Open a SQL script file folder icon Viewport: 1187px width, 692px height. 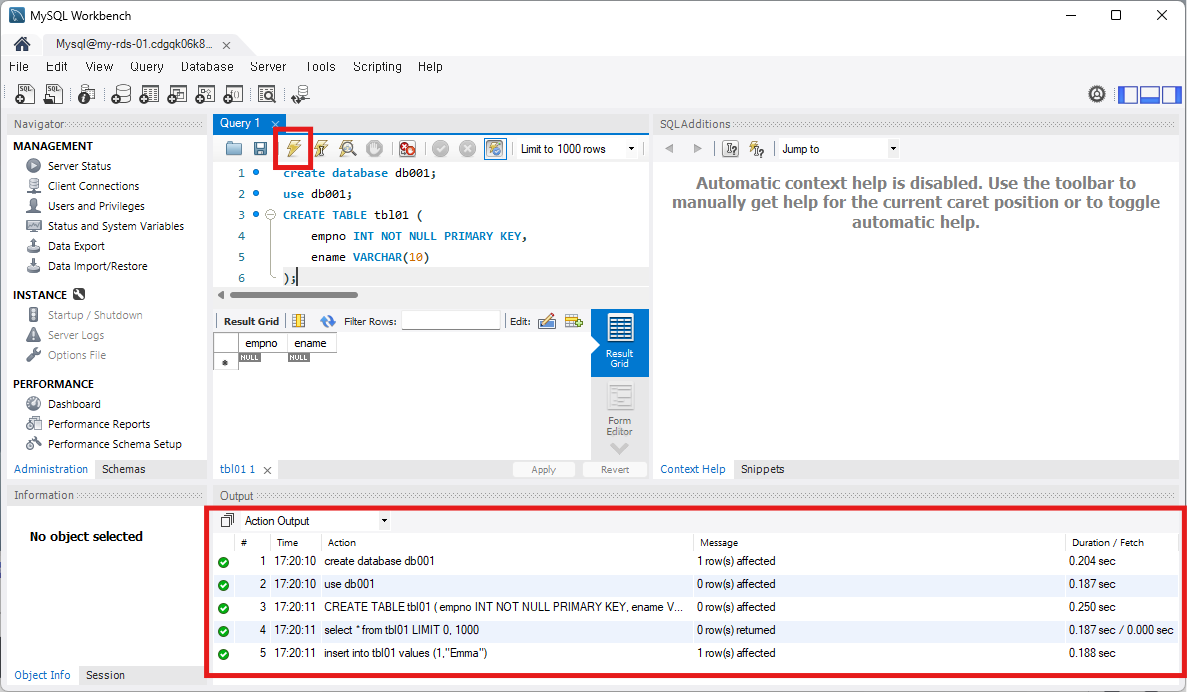[234, 148]
